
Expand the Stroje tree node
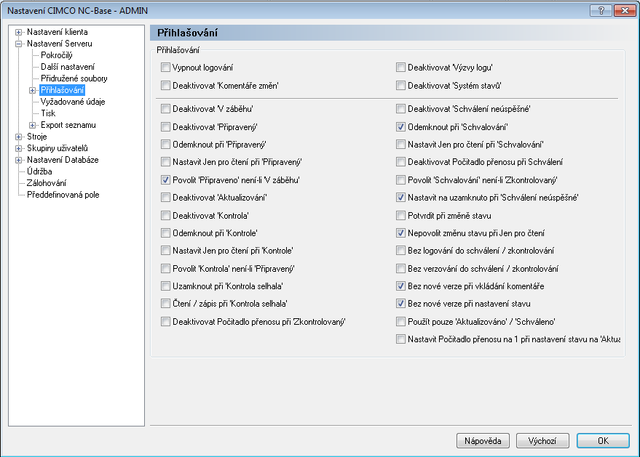[18, 137]
